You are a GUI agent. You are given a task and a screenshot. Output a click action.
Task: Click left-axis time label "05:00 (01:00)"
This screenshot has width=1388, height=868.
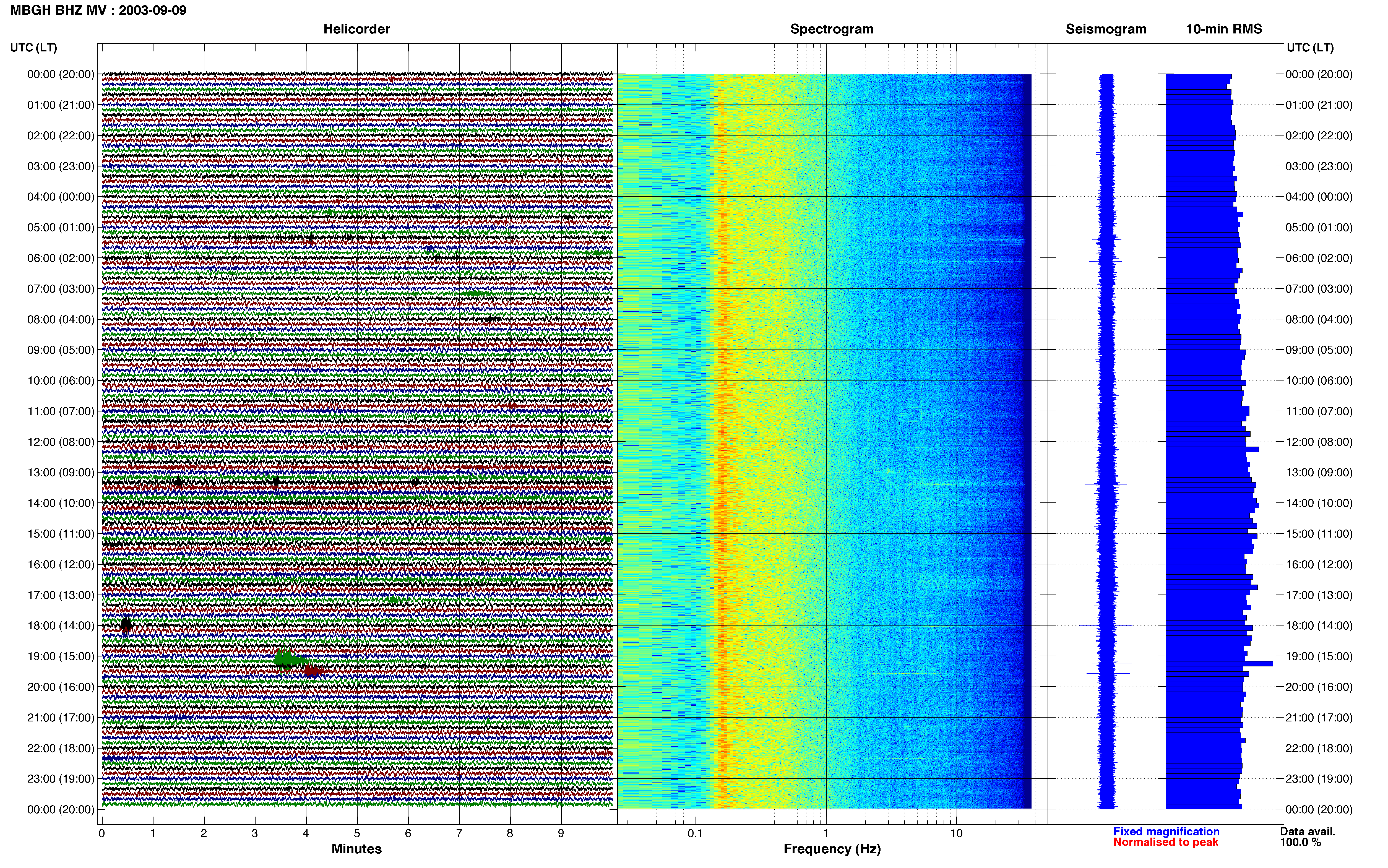61,227
